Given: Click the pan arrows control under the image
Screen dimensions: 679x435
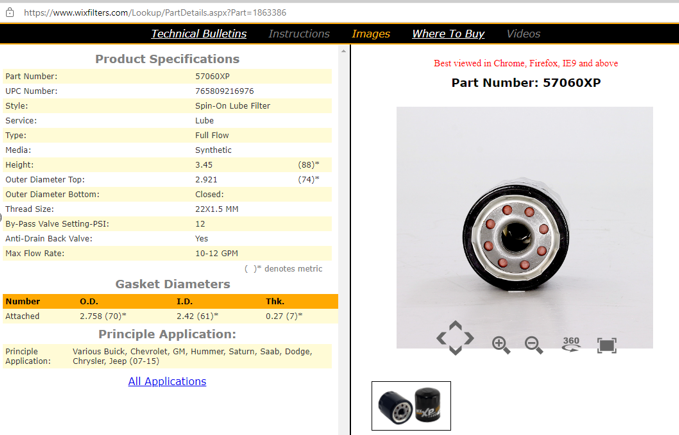Looking at the screenshot, I should [x=455, y=338].
